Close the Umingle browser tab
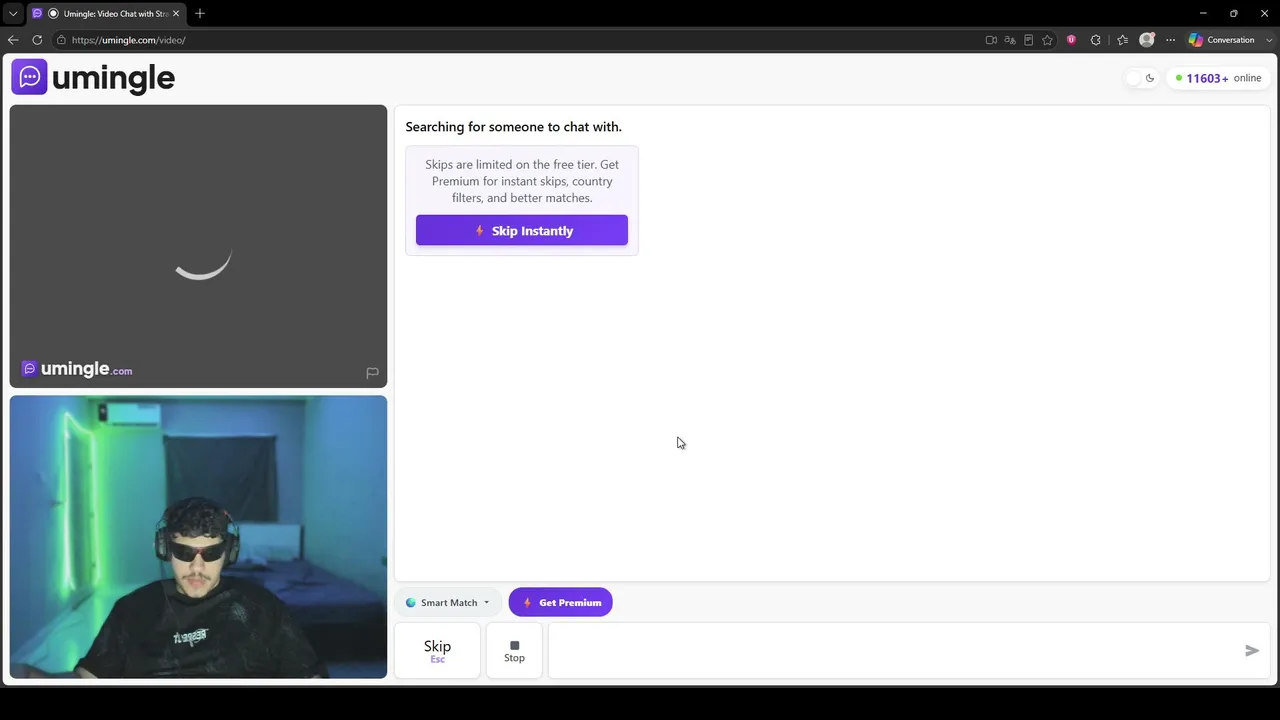Viewport: 1280px width, 720px height. click(176, 13)
